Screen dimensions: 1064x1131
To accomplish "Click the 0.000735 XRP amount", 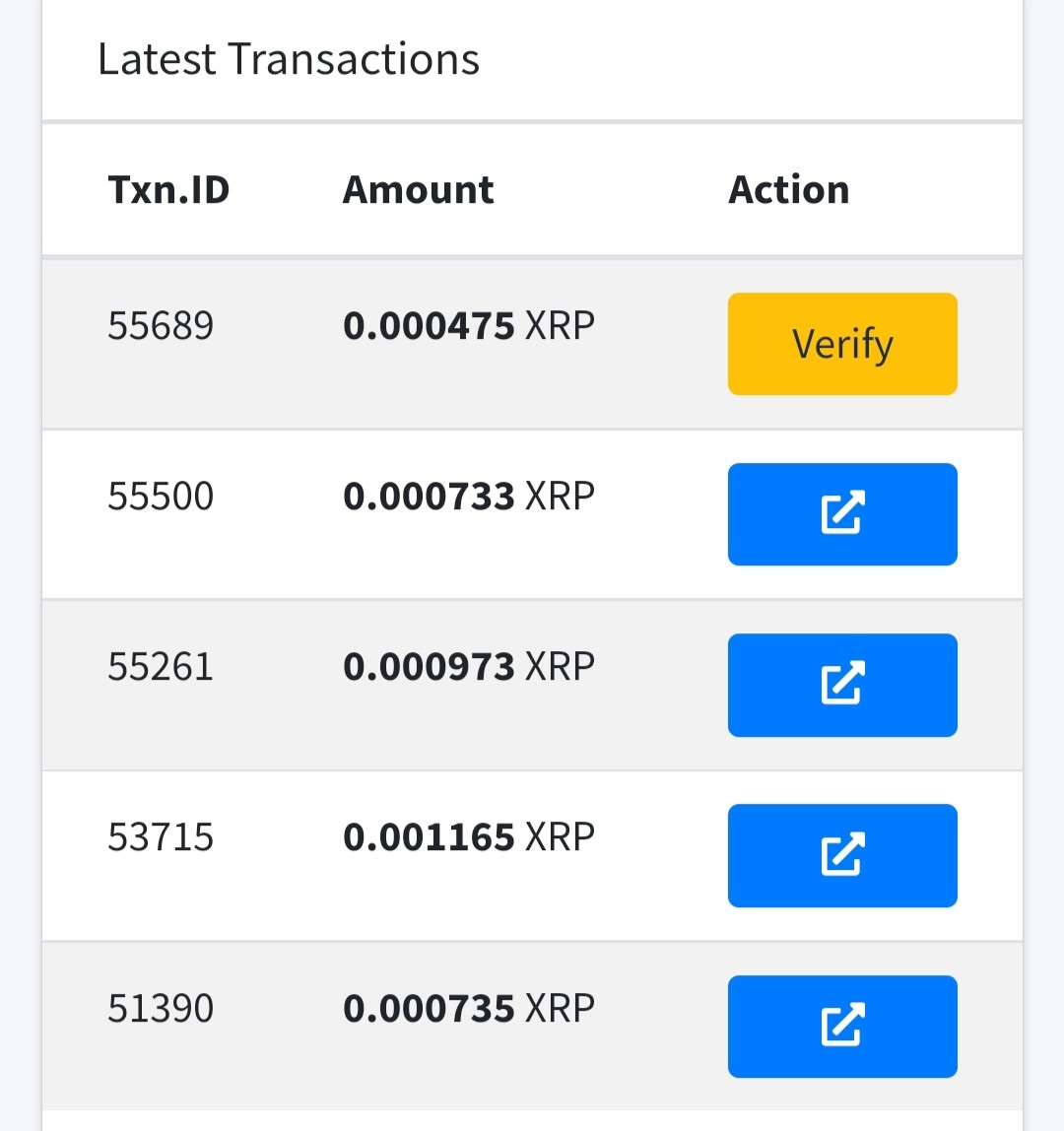I will click(x=469, y=1009).
